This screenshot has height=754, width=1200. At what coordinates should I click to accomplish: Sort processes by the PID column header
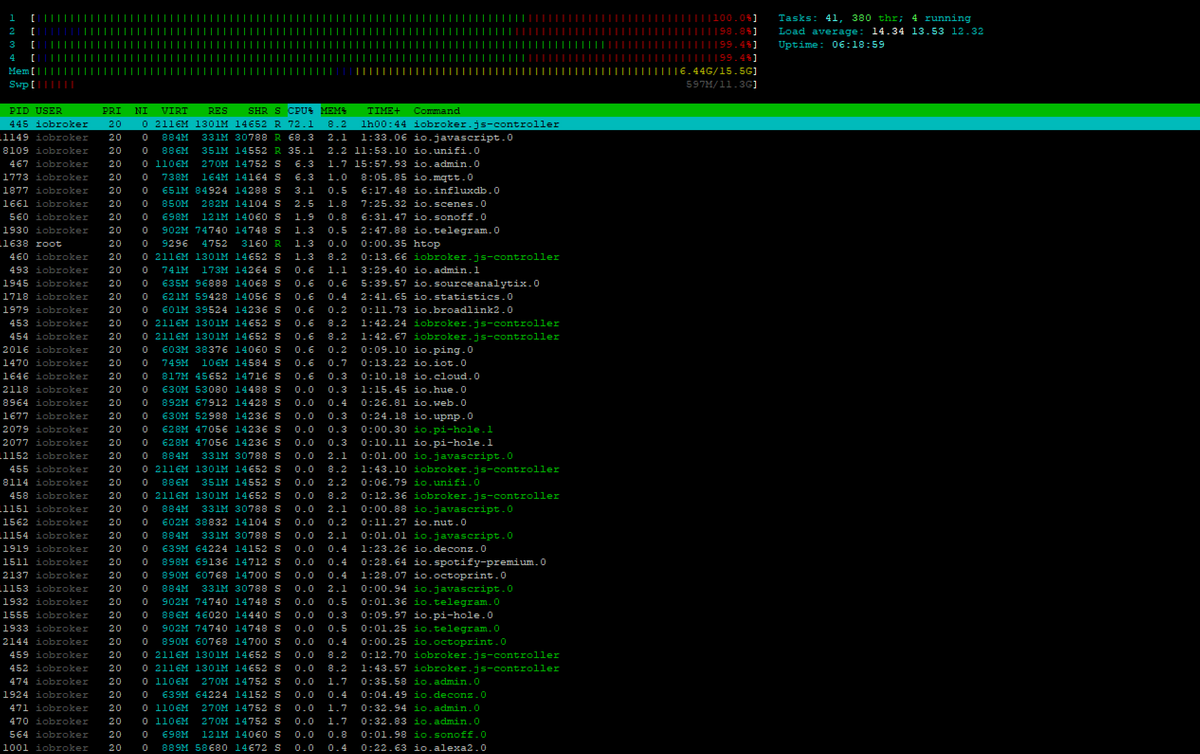(x=19, y=111)
